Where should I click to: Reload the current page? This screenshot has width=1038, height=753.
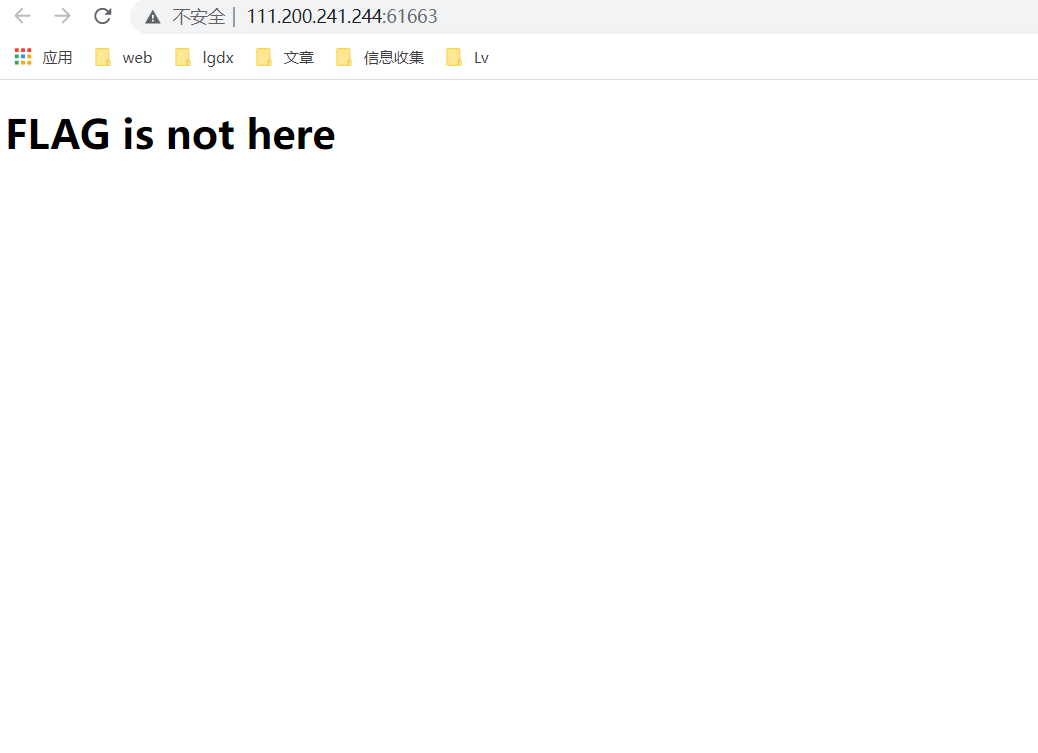coord(103,16)
